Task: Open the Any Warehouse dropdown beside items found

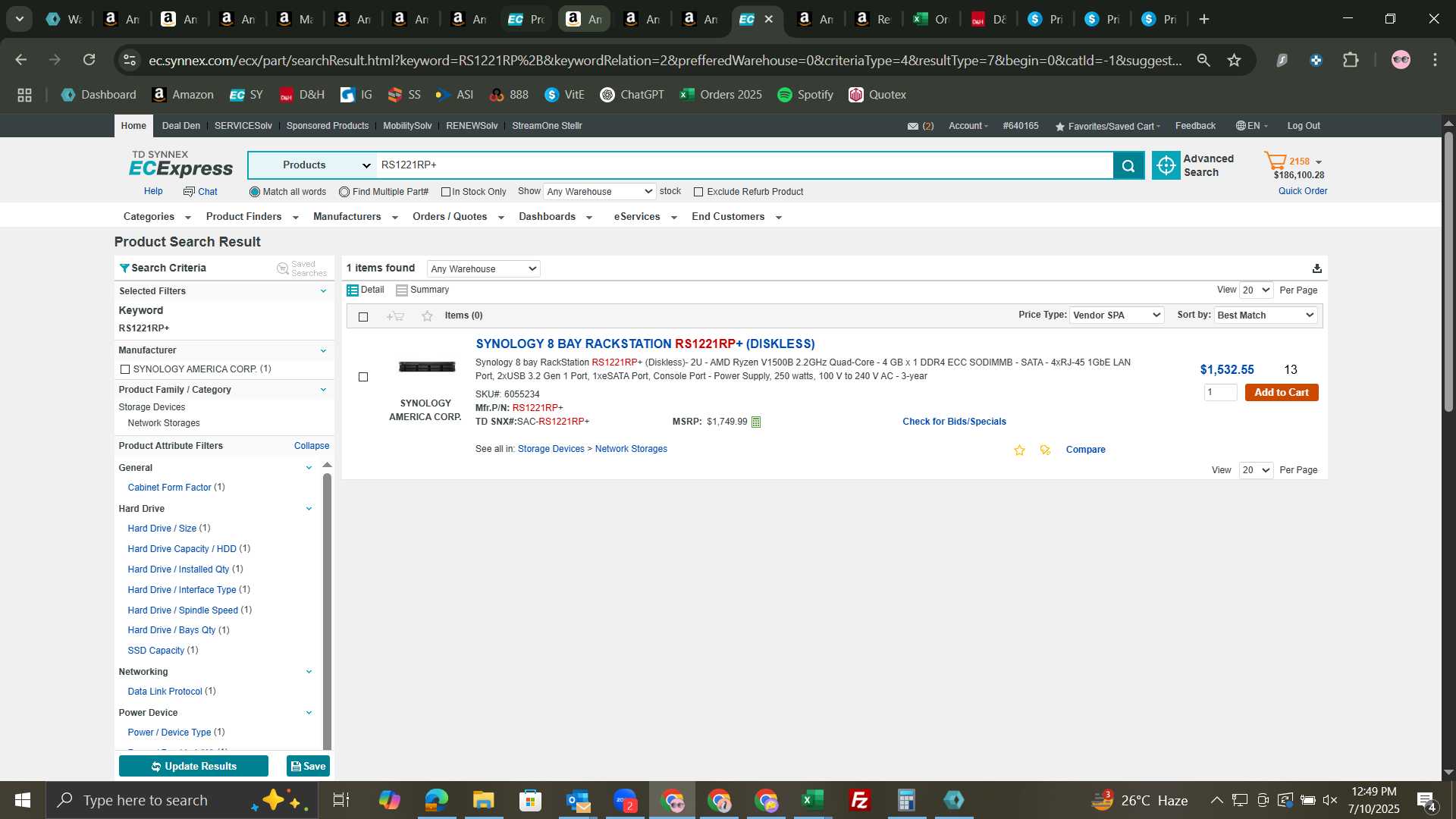Action: 483,269
